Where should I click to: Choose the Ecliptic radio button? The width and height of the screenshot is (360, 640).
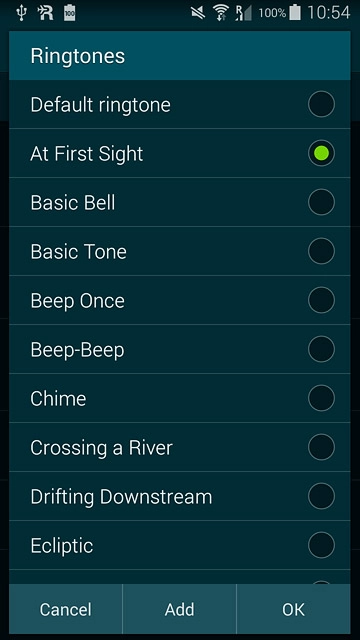click(x=321, y=545)
